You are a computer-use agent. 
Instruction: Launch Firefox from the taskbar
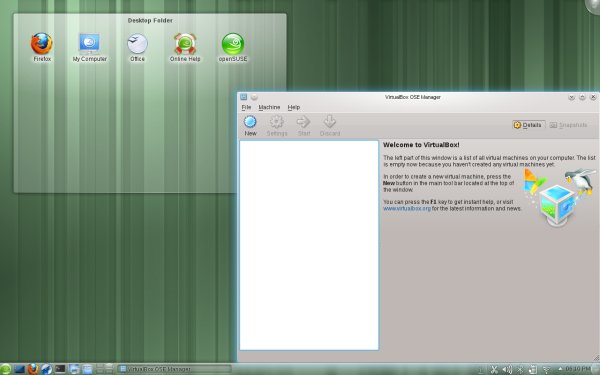pyautogui.click(x=33, y=369)
